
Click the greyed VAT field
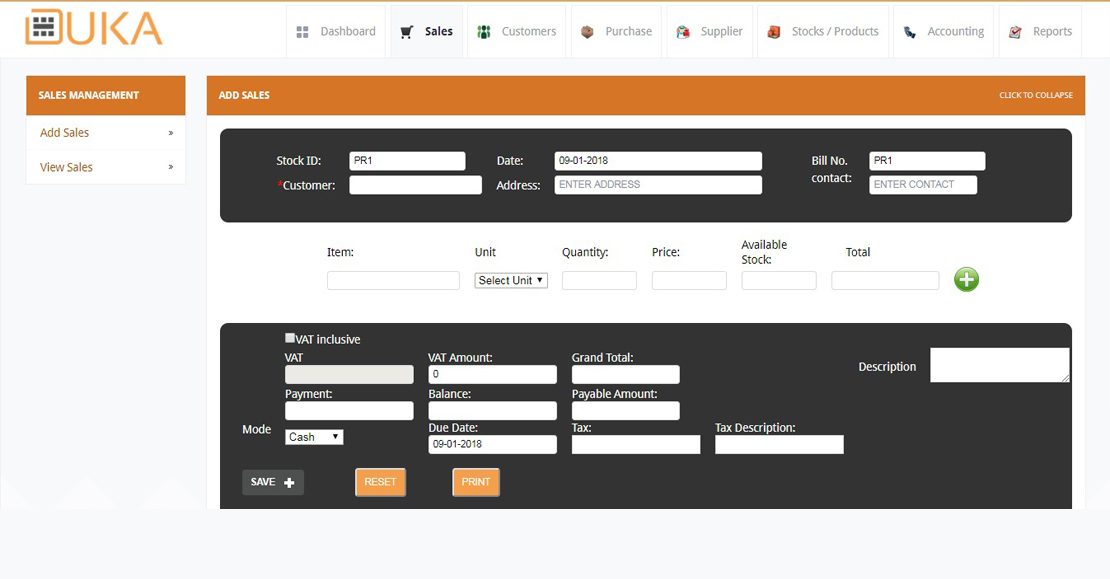(349, 374)
